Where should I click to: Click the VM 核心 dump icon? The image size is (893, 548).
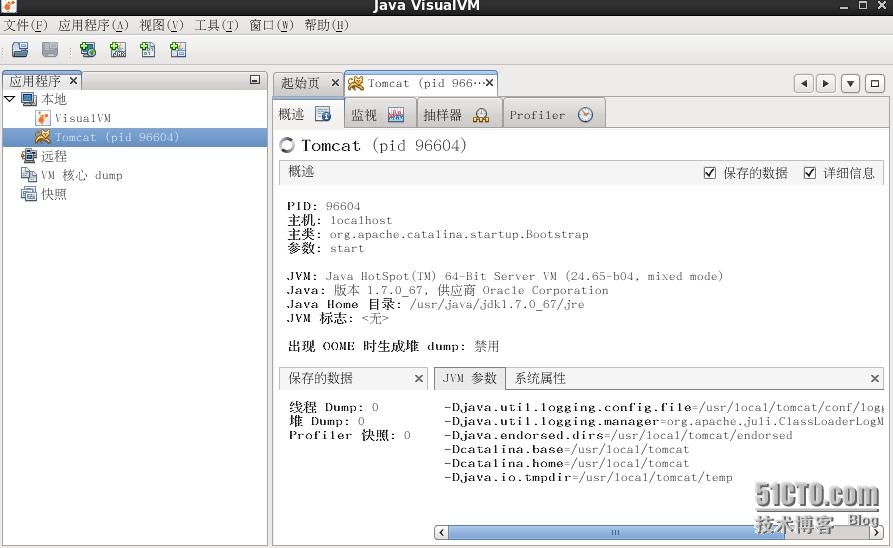[x=29, y=174]
